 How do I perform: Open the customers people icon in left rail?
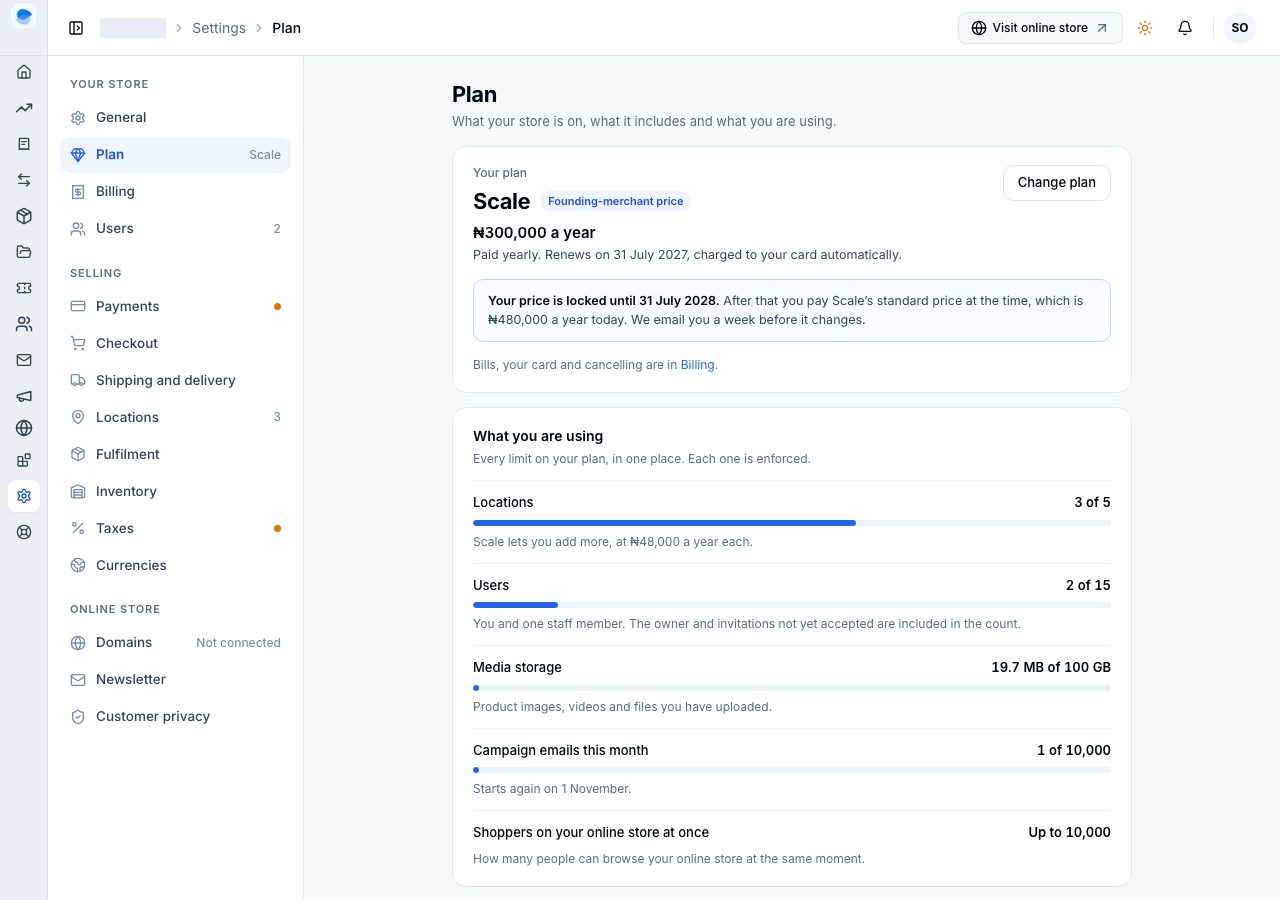pos(24,324)
